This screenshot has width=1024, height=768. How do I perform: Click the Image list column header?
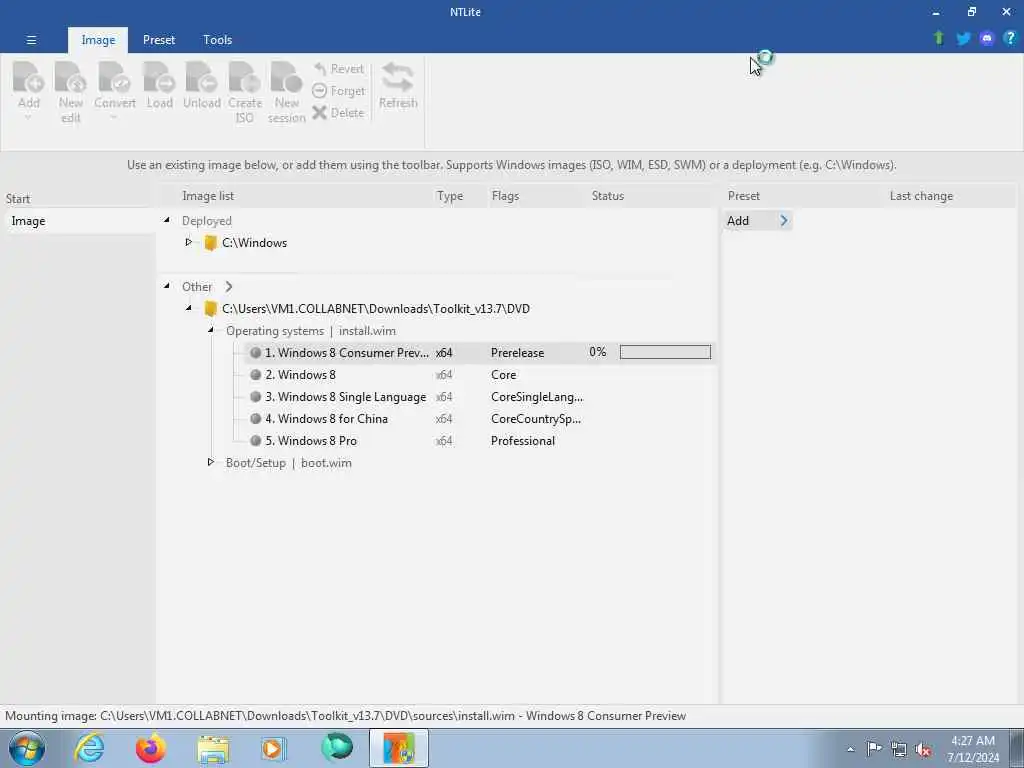tap(208, 196)
